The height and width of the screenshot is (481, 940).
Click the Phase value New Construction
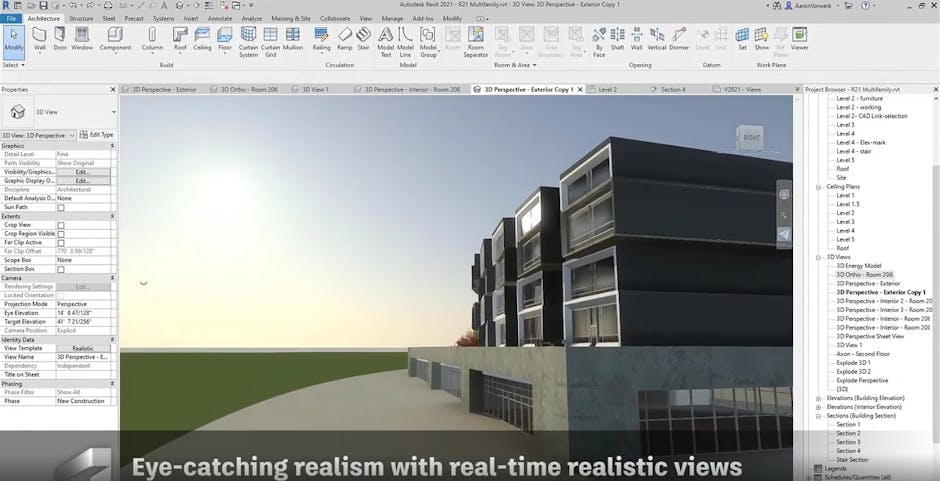[83, 401]
